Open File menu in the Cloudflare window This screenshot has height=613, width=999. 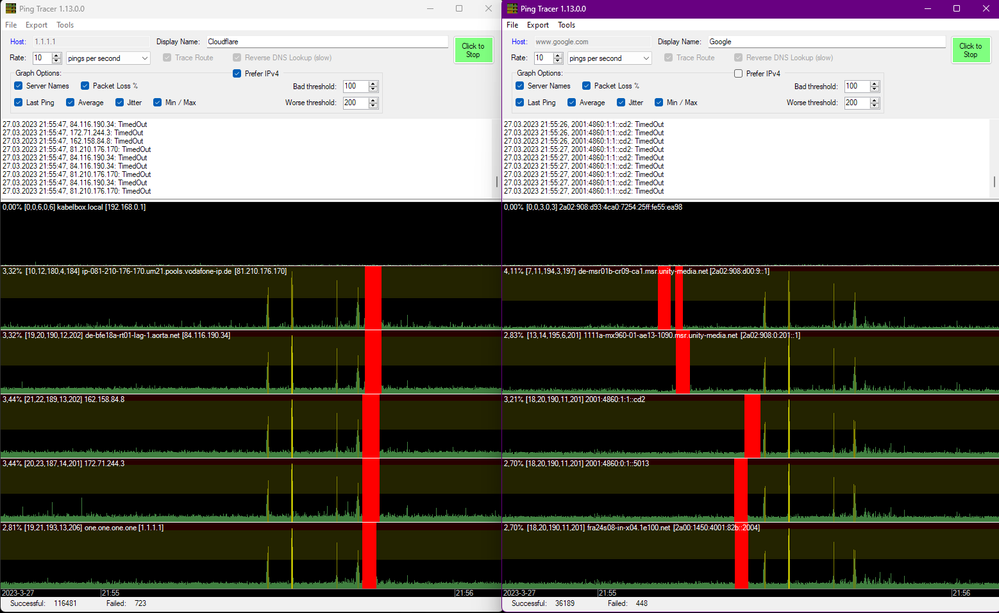pyautogui.click(x=11, y=25)
